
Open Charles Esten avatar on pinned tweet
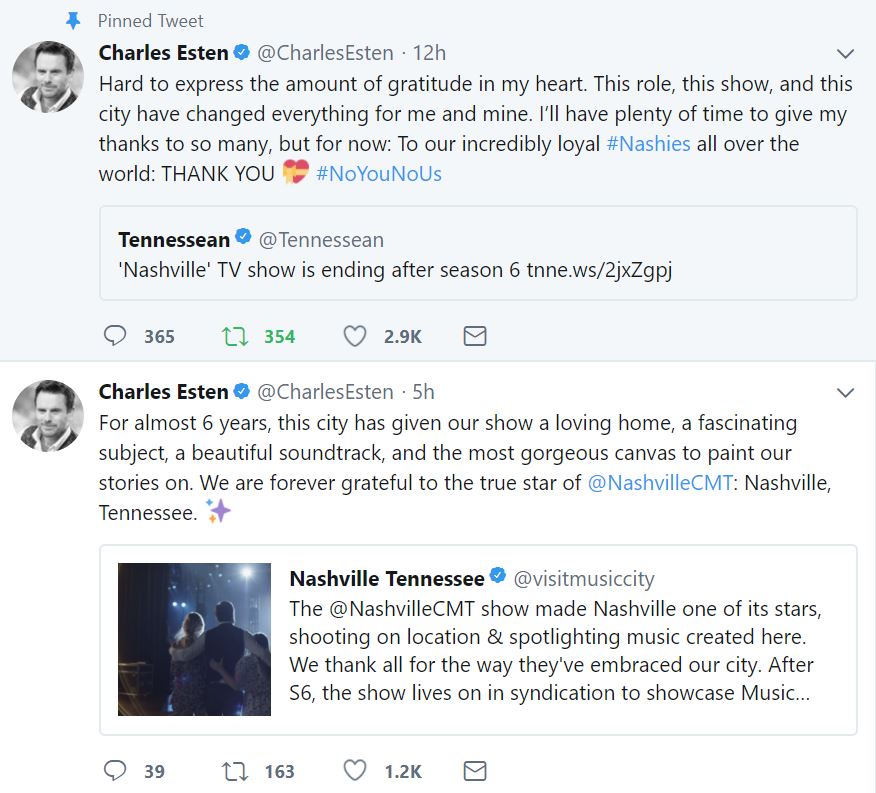point(48,77)
